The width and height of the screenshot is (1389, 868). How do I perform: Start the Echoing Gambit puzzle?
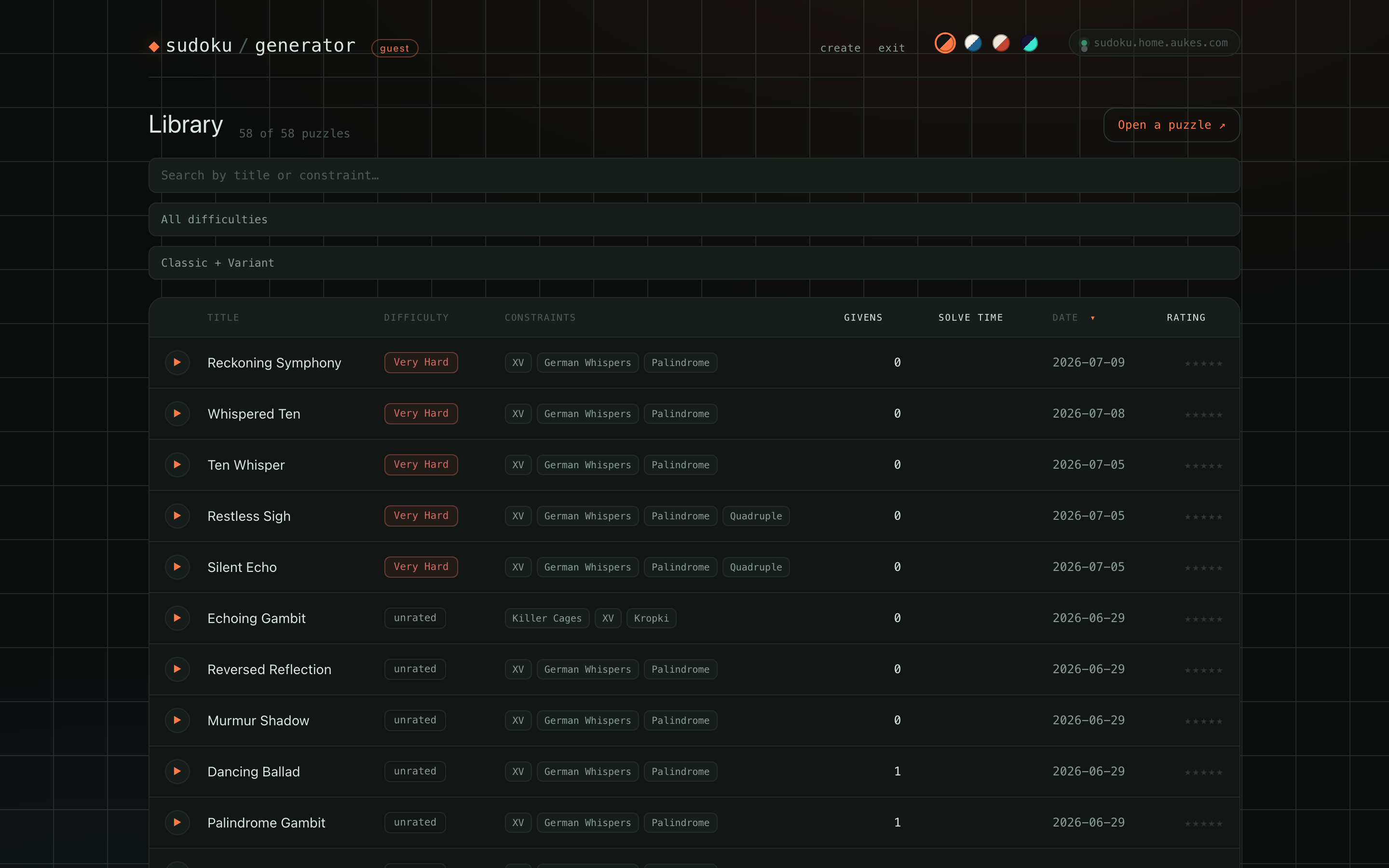pyautogui.click(x=177, y=618)
